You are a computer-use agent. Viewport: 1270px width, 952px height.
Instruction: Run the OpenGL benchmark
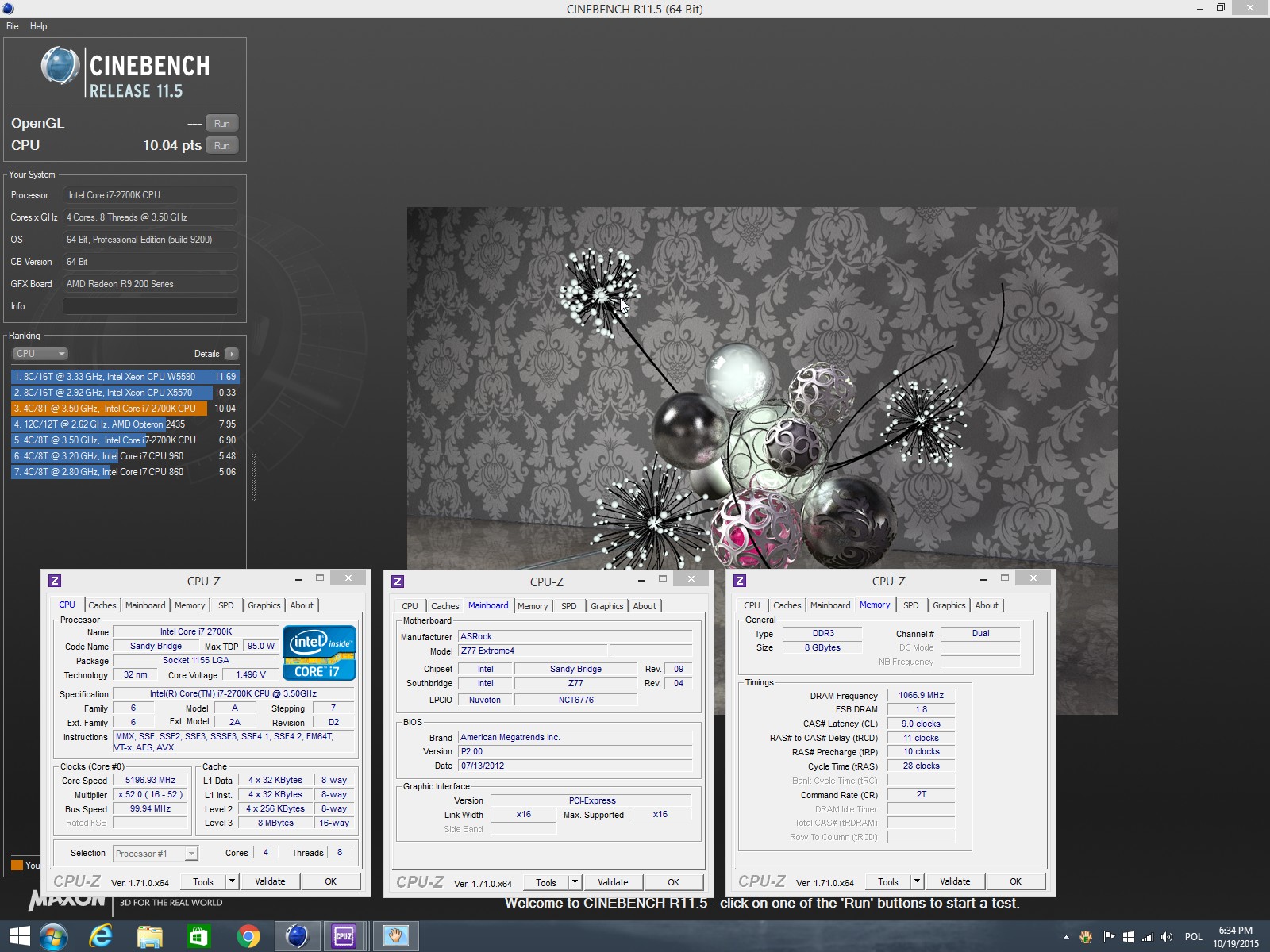[221, 124]
